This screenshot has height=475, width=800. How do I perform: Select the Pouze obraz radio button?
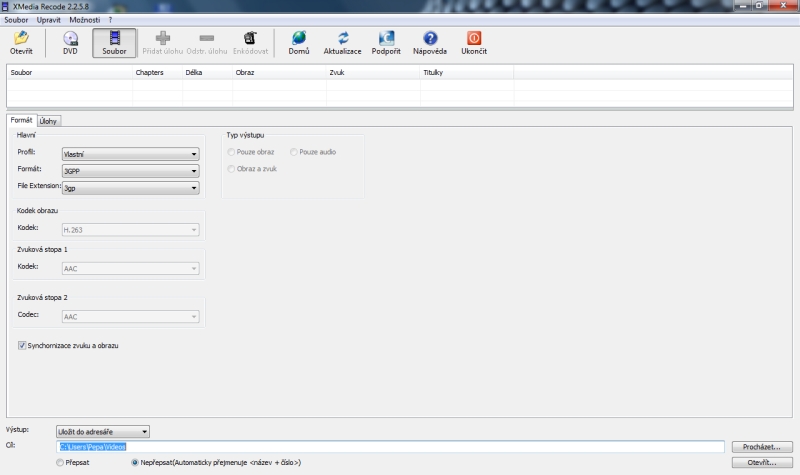(231, 152)
